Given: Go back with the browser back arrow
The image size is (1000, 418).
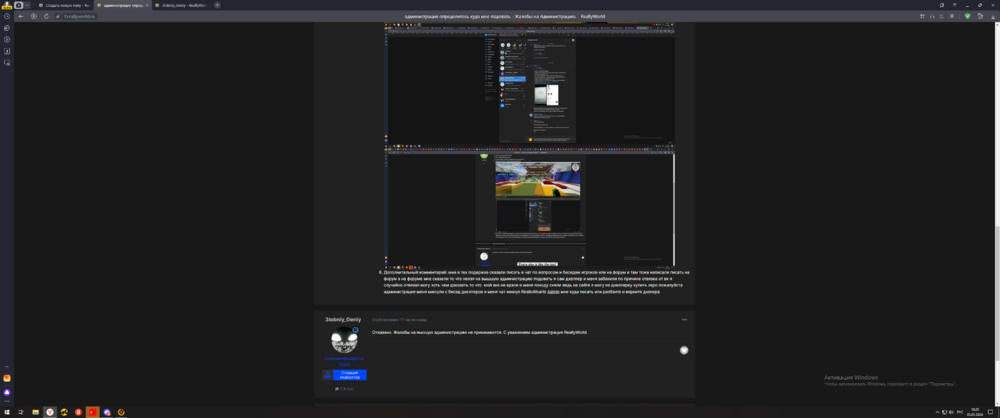Looking at the screenshot, I should coord(21,16).
